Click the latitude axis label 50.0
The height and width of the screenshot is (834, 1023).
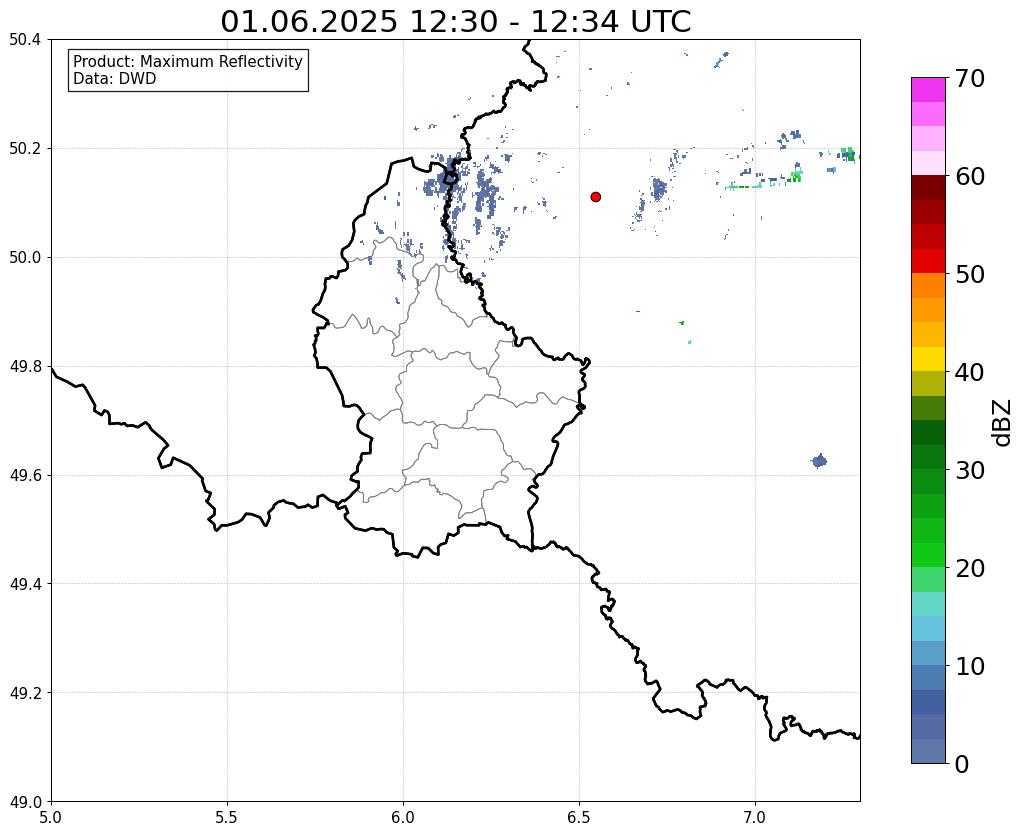(25, 258)
